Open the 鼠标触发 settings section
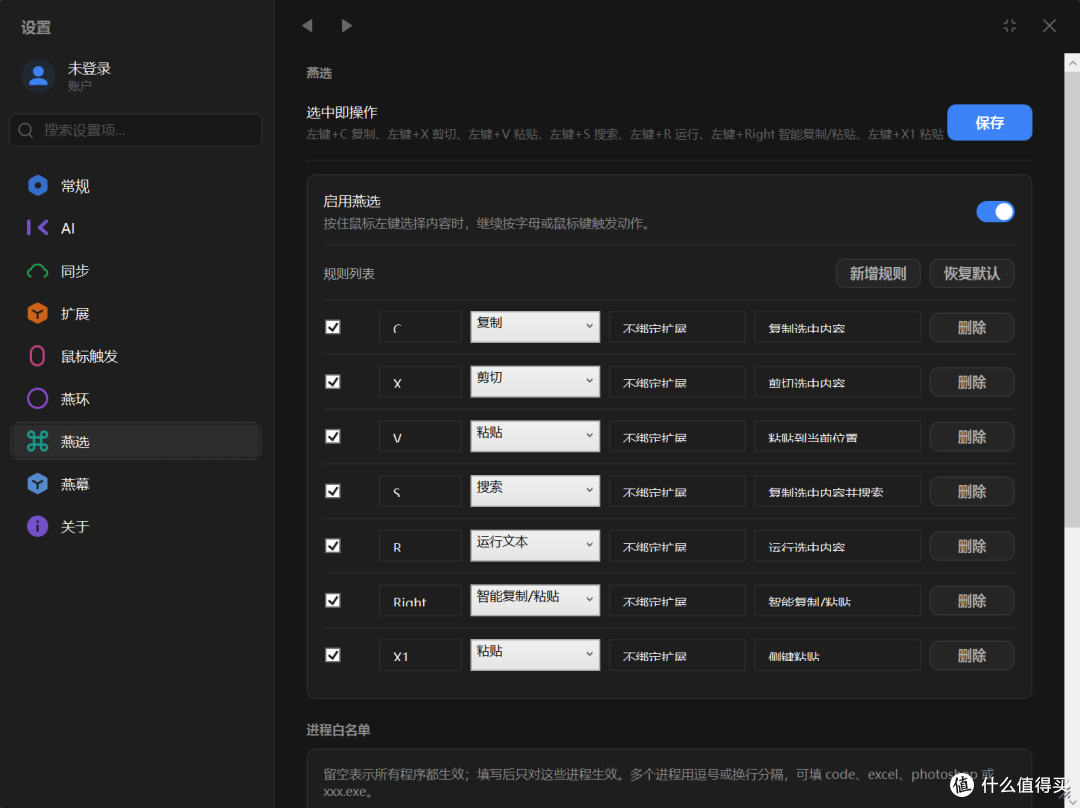Viewport: 1080px width, 808px height. 136,356
